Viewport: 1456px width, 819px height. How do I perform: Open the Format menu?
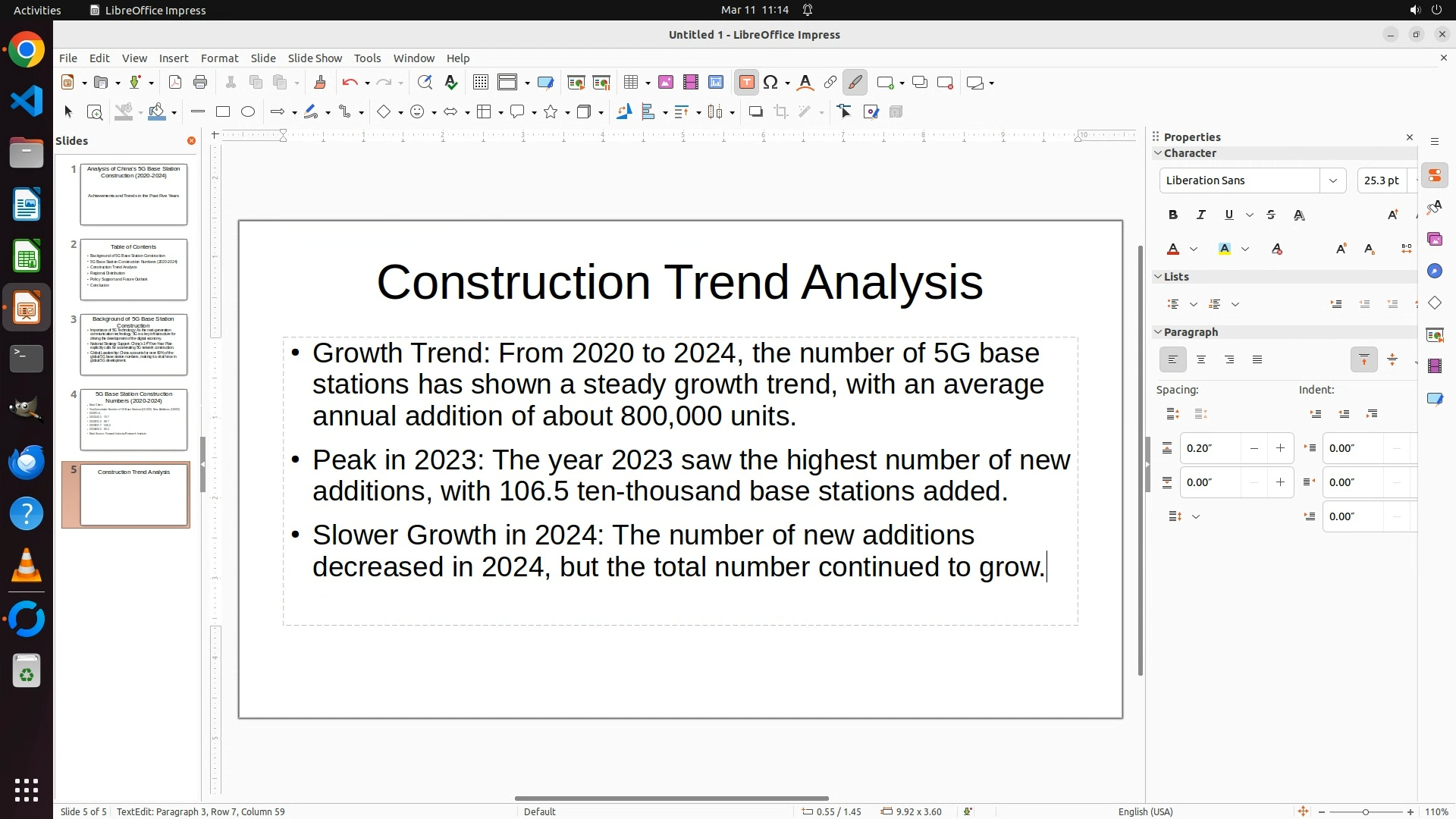tap(219, 58)
